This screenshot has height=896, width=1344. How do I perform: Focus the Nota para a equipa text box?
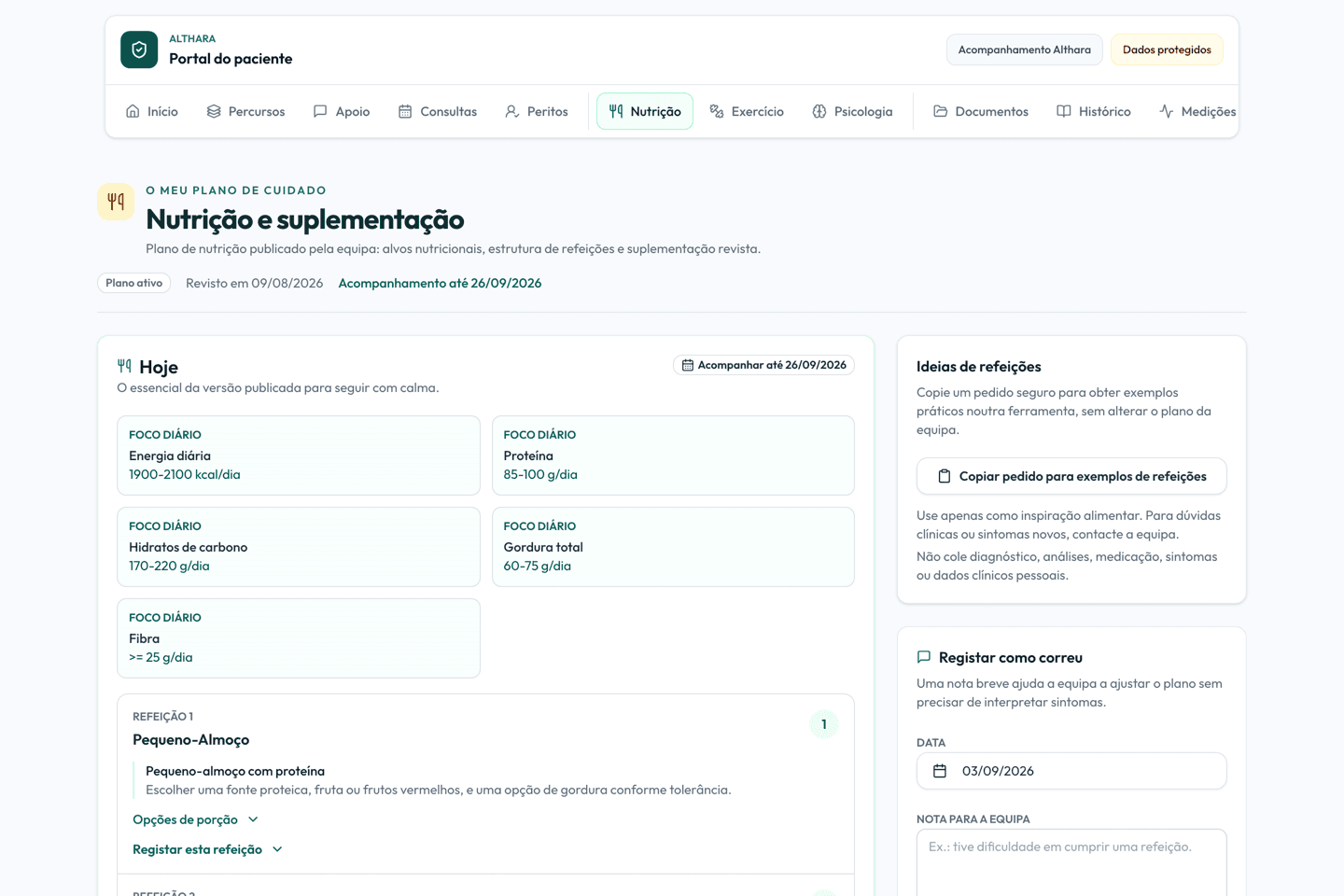pos(1071,862)
